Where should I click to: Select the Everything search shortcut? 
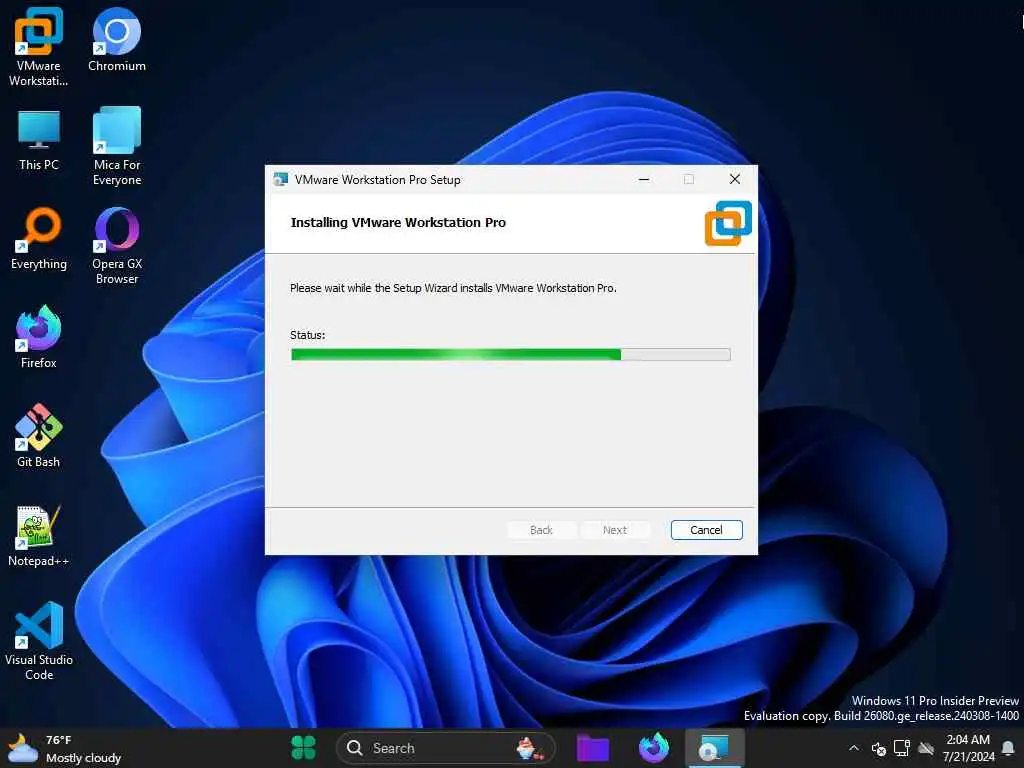click(x=39, y=238)
